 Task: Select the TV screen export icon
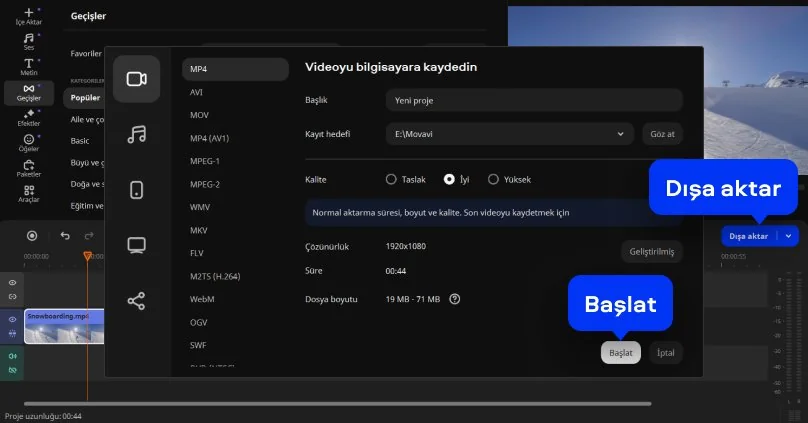point(137,245)
